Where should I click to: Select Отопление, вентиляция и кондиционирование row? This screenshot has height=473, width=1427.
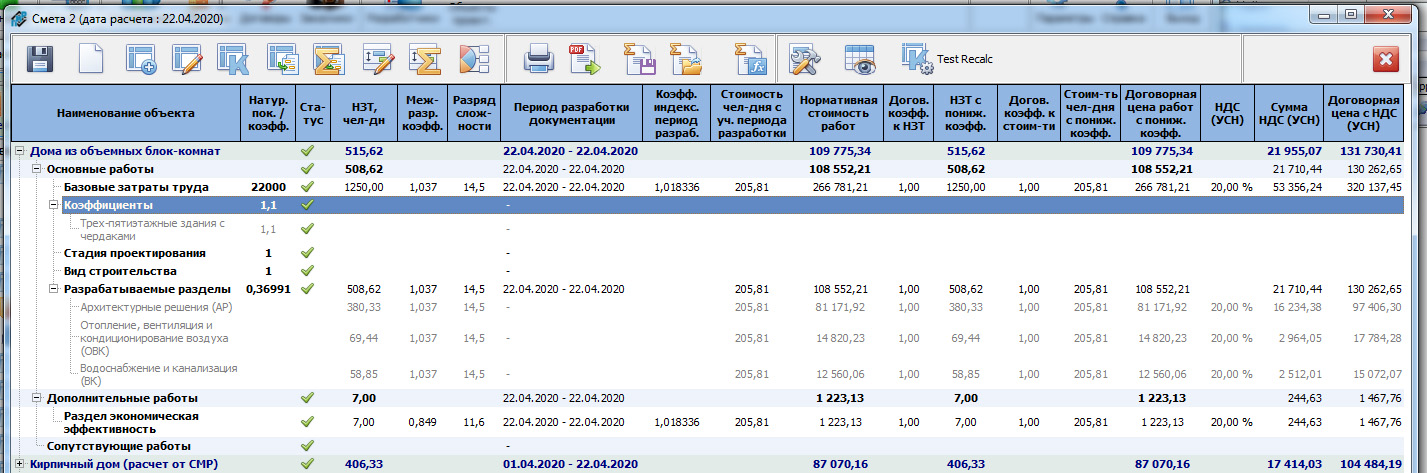[x=707, y=338]
